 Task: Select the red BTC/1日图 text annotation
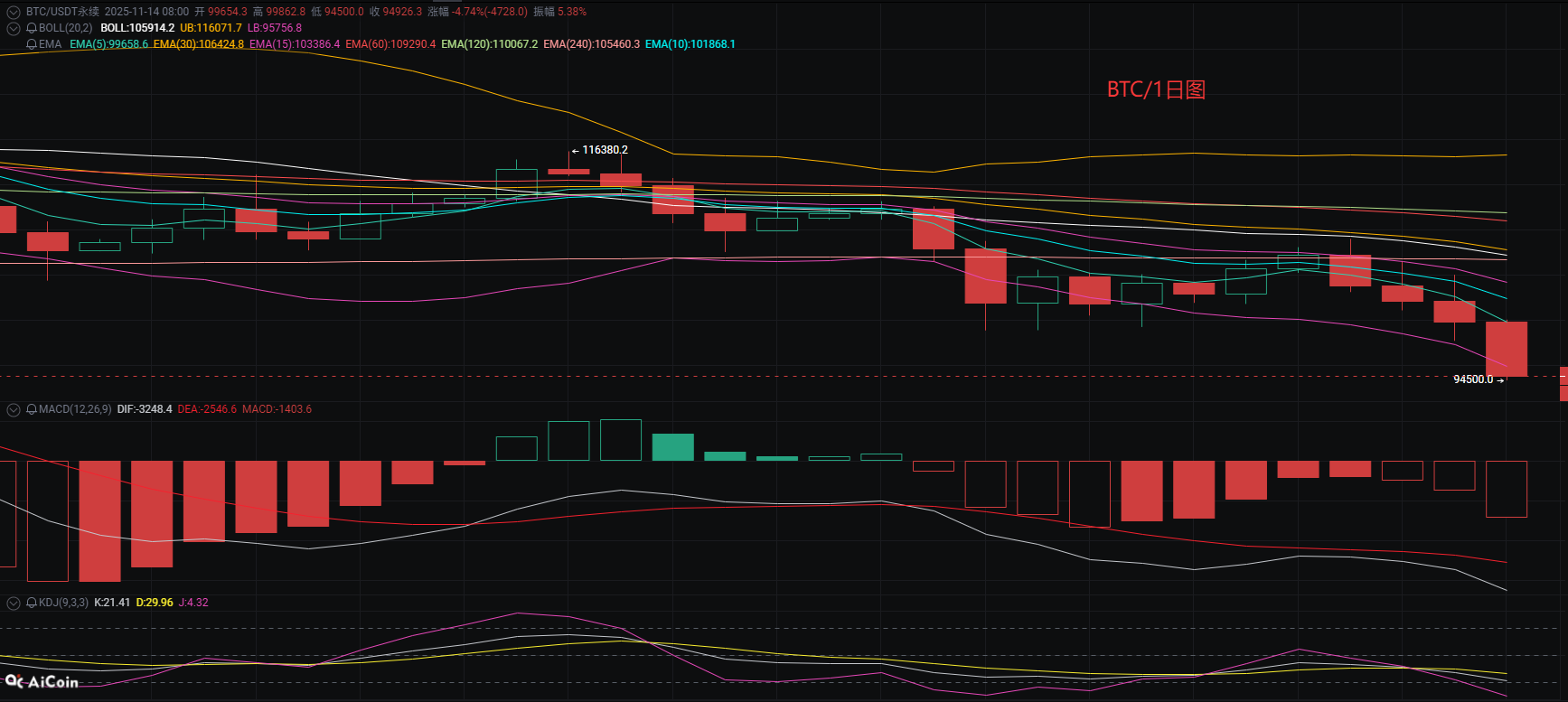click(1156, 89)
